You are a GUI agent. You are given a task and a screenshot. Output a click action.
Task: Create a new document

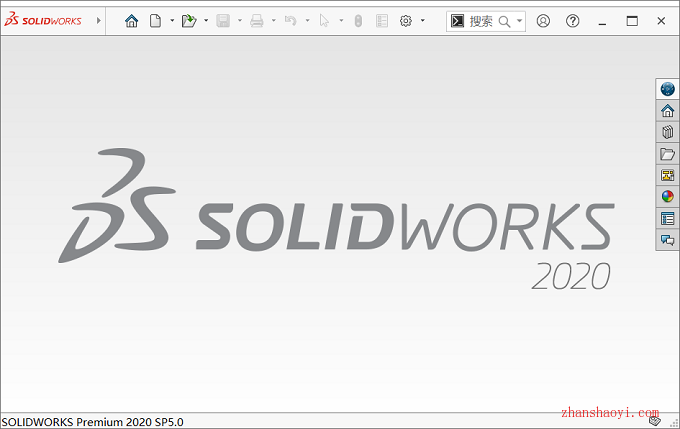156,20
